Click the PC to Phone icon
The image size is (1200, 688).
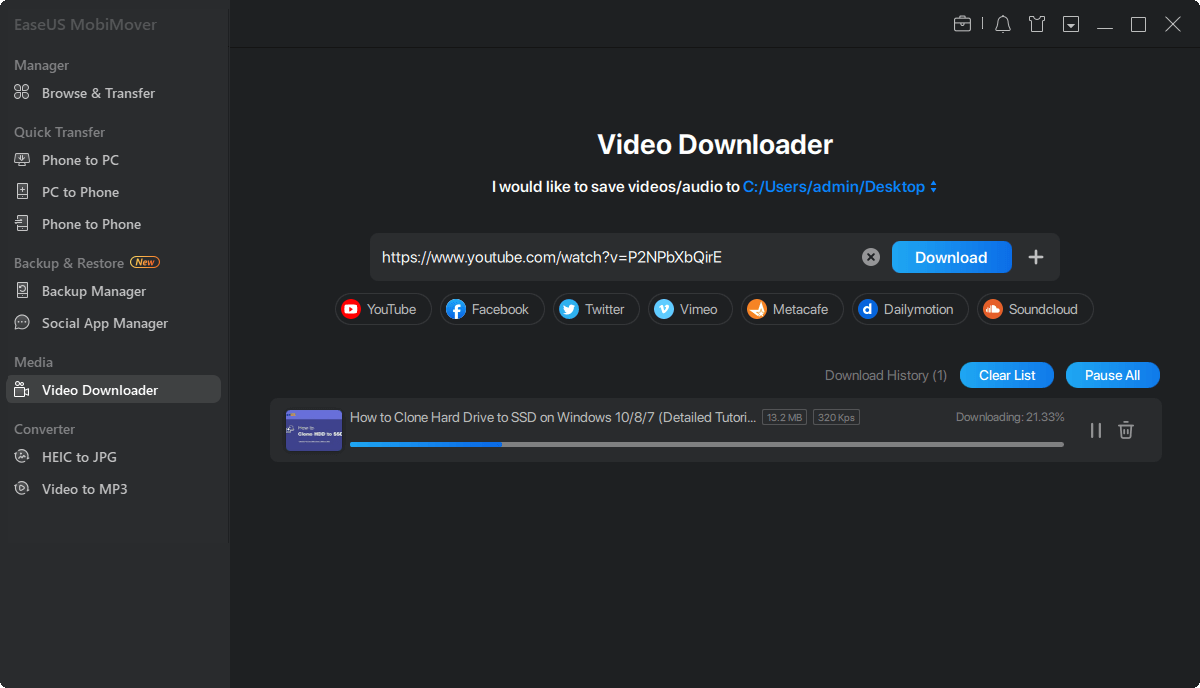22,192
